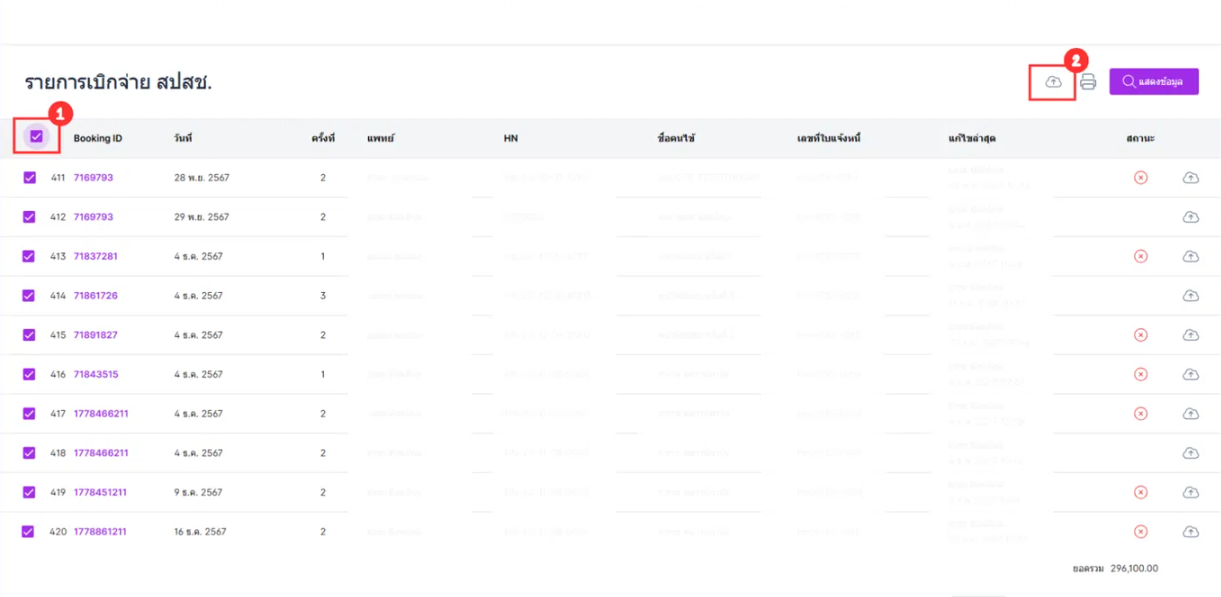
Task: Click the cloud upload icon on row 418
Action: click(1190, 453)
